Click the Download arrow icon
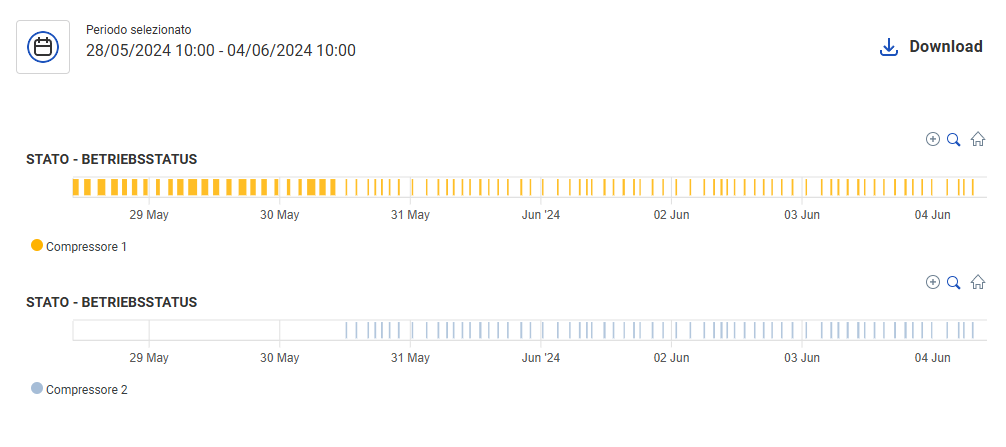The width and height of the screenshot is (1006, 447). point(888,47)
